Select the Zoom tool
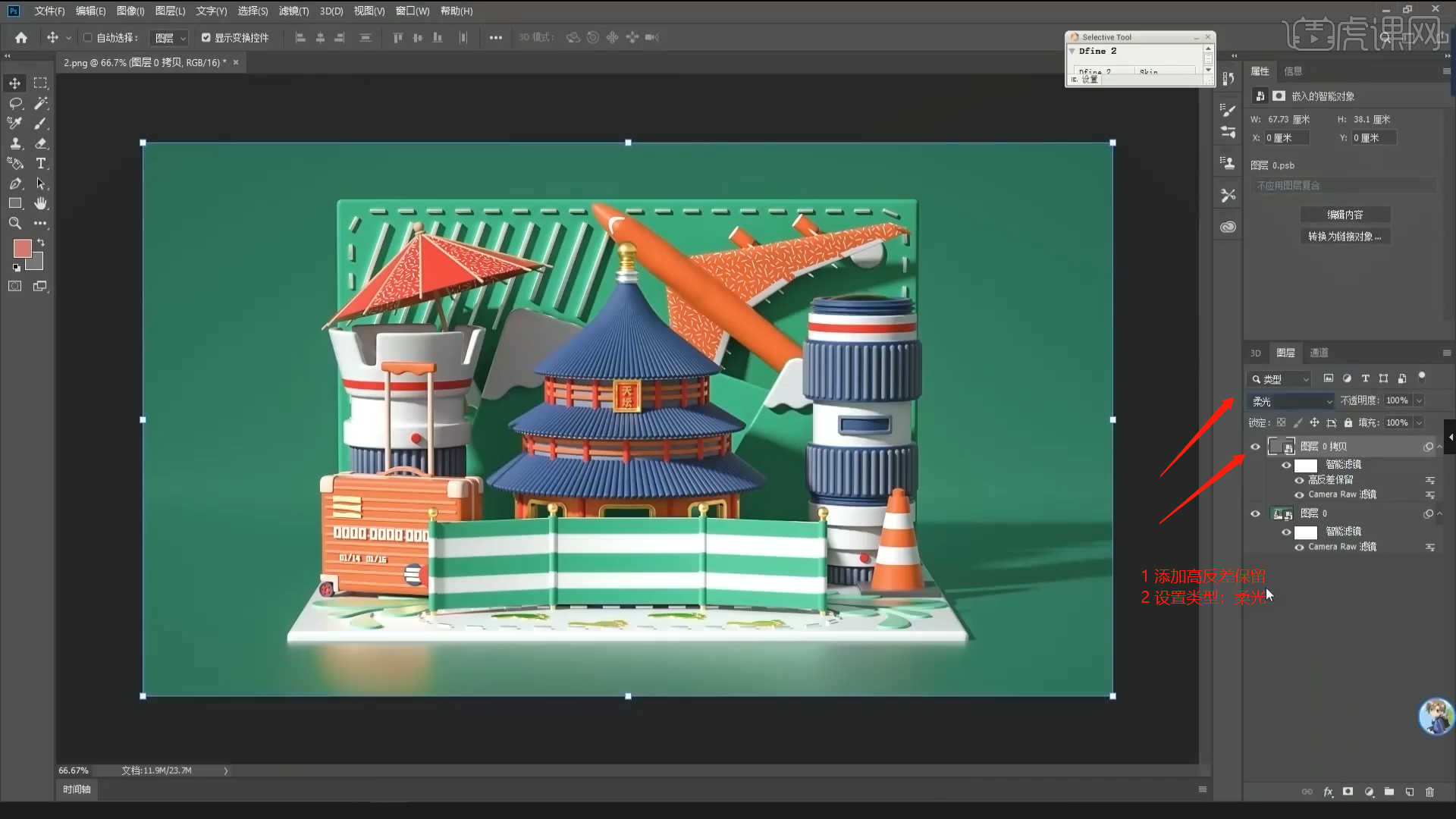 [x=14, y=224]
